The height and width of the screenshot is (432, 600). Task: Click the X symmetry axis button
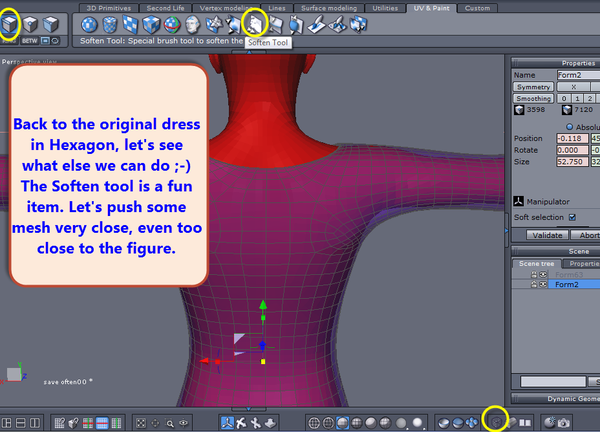[x=573, y=87]
